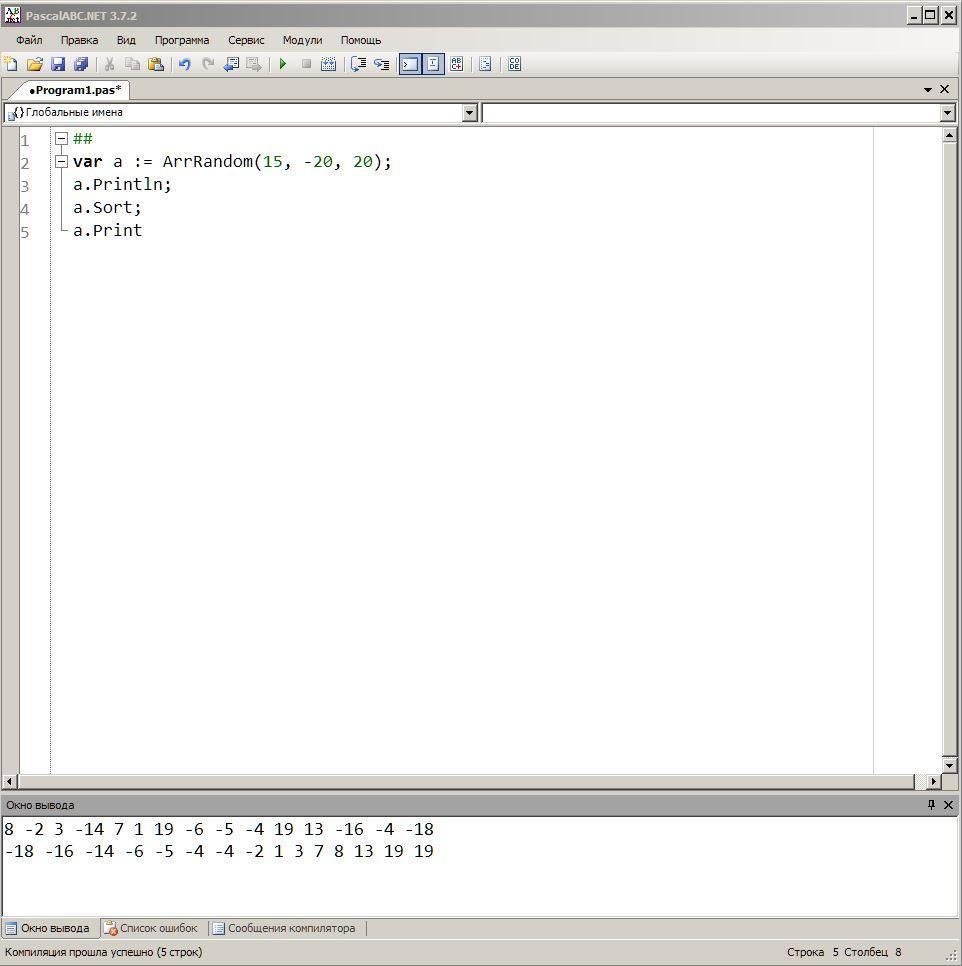The image size is (962, 966).
Task: Click code line 'a.Println;'
Action: click(122, 184)
